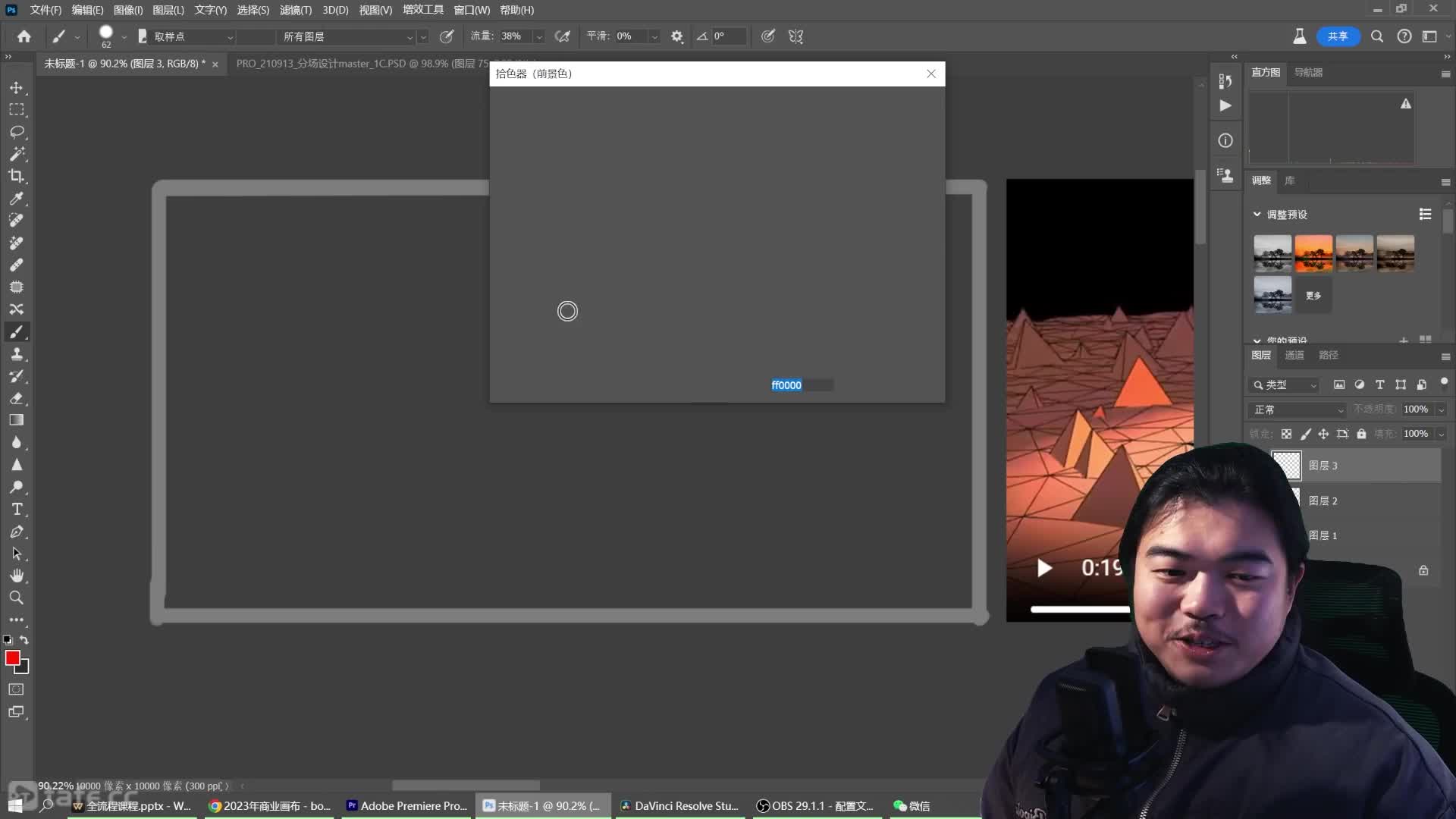Open the Edit Toolbar three-dots menu

tap(17, 620)
